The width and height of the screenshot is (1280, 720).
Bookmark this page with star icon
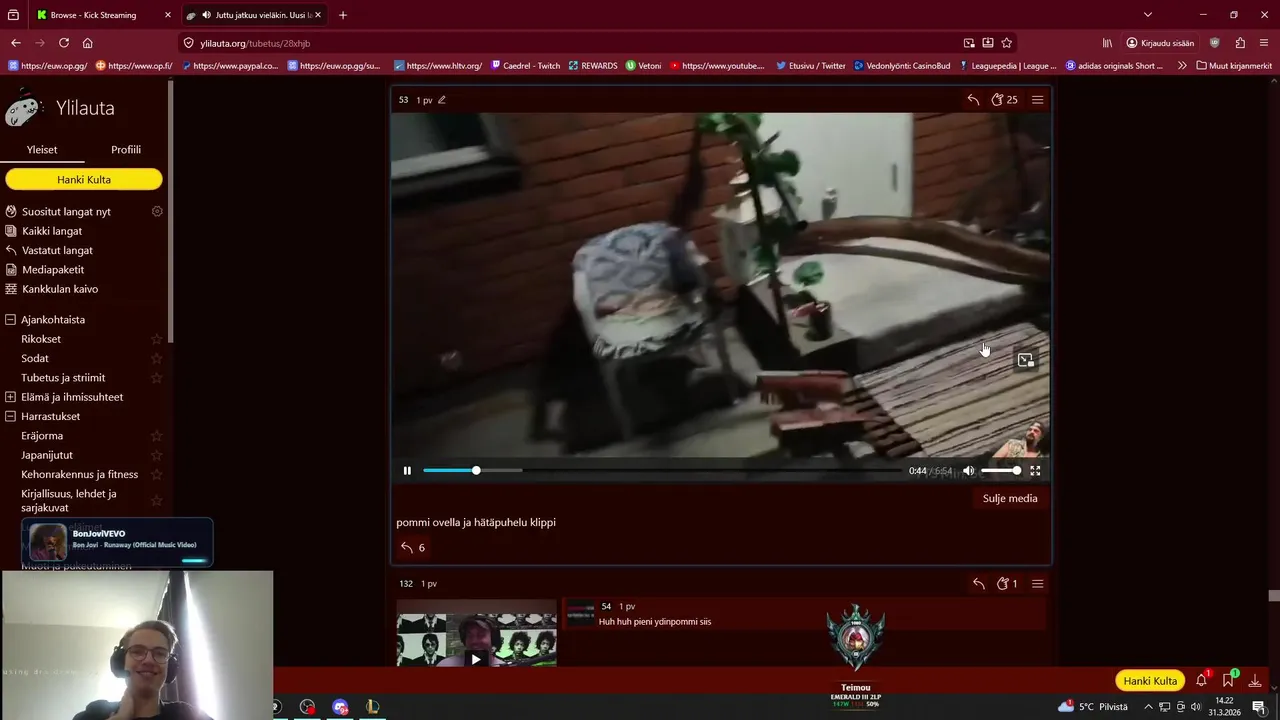pos(1006,43)
